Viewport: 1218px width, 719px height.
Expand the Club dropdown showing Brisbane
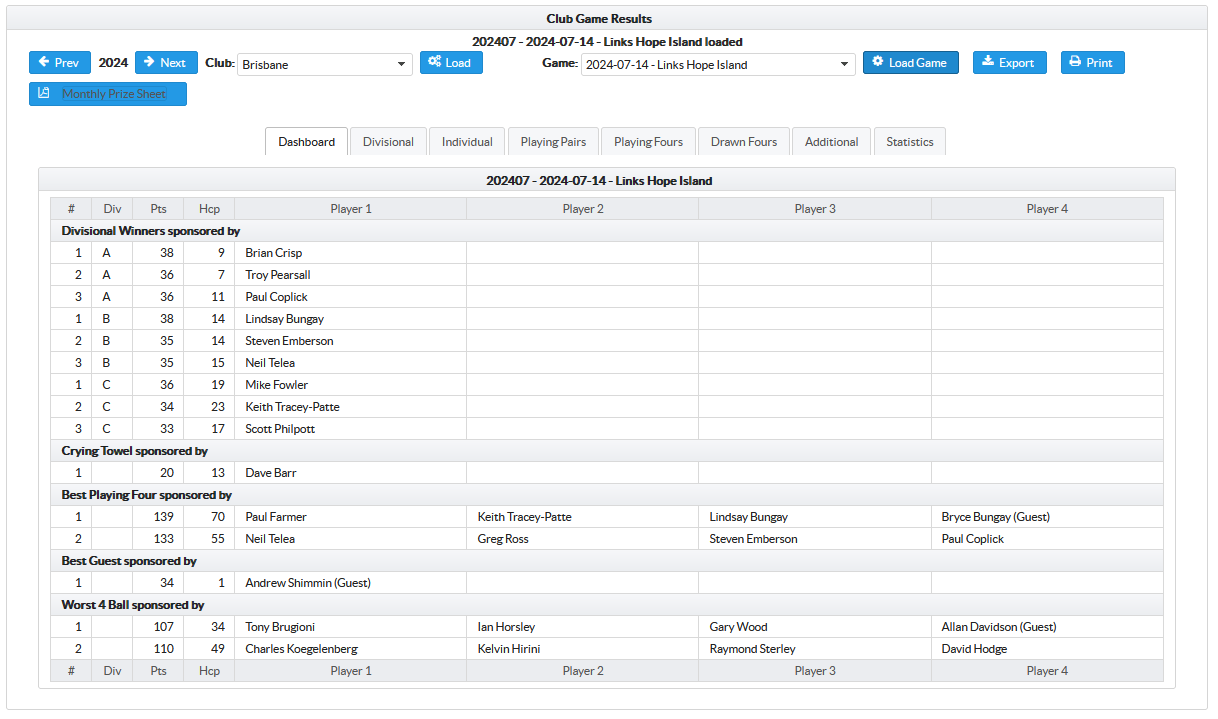(324, 65)
